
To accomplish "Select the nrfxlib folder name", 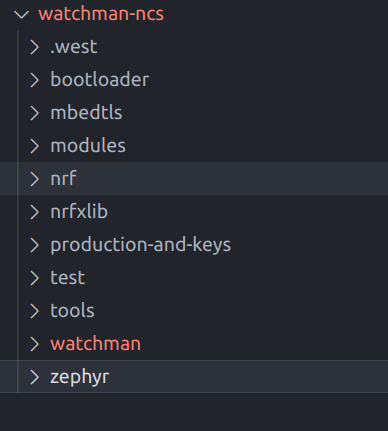I will (79, 212).
